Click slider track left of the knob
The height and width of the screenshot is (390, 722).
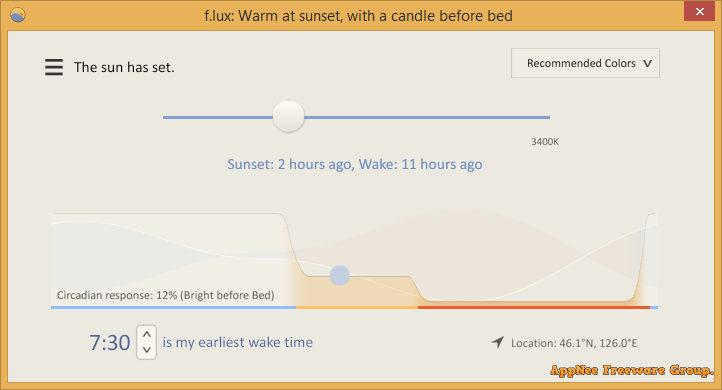point(218,117)
